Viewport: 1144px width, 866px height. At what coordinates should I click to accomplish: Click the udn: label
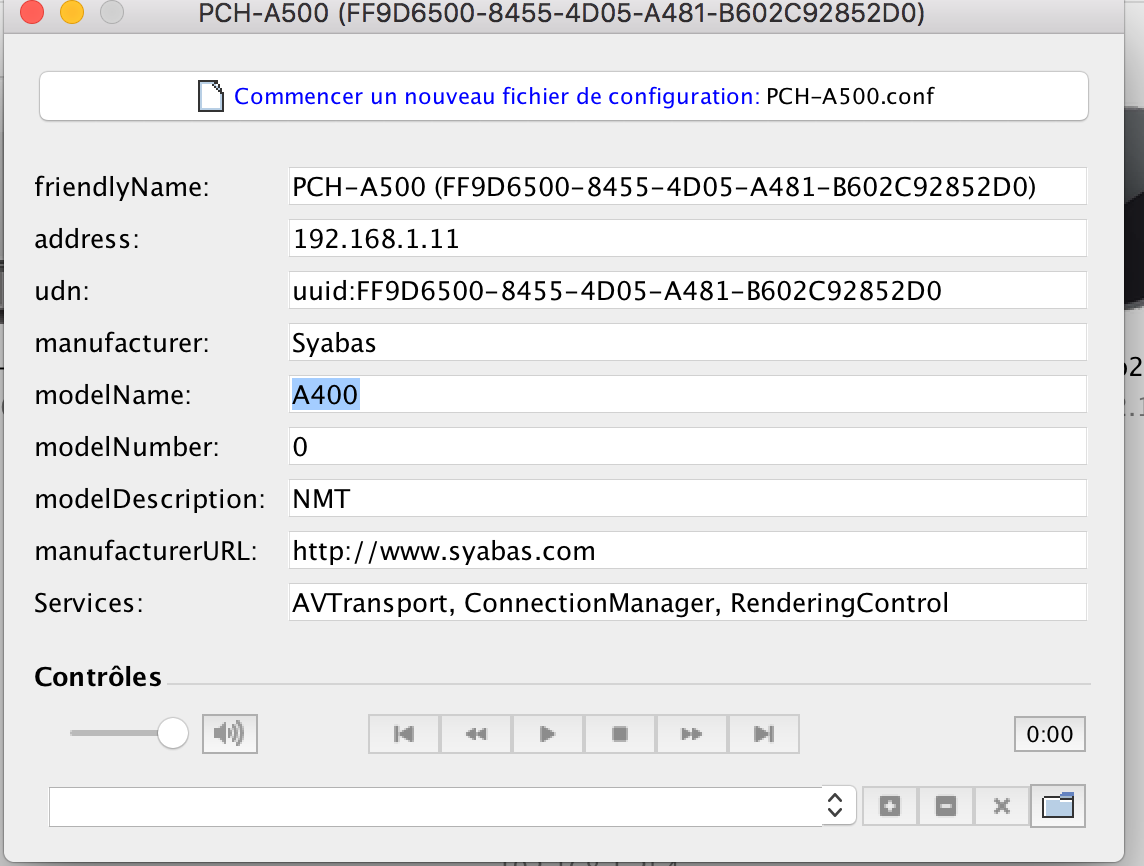pos(62,291)
